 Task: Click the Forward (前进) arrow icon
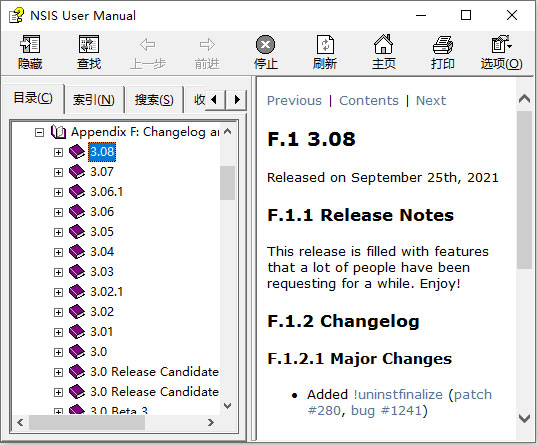(207, 44)
